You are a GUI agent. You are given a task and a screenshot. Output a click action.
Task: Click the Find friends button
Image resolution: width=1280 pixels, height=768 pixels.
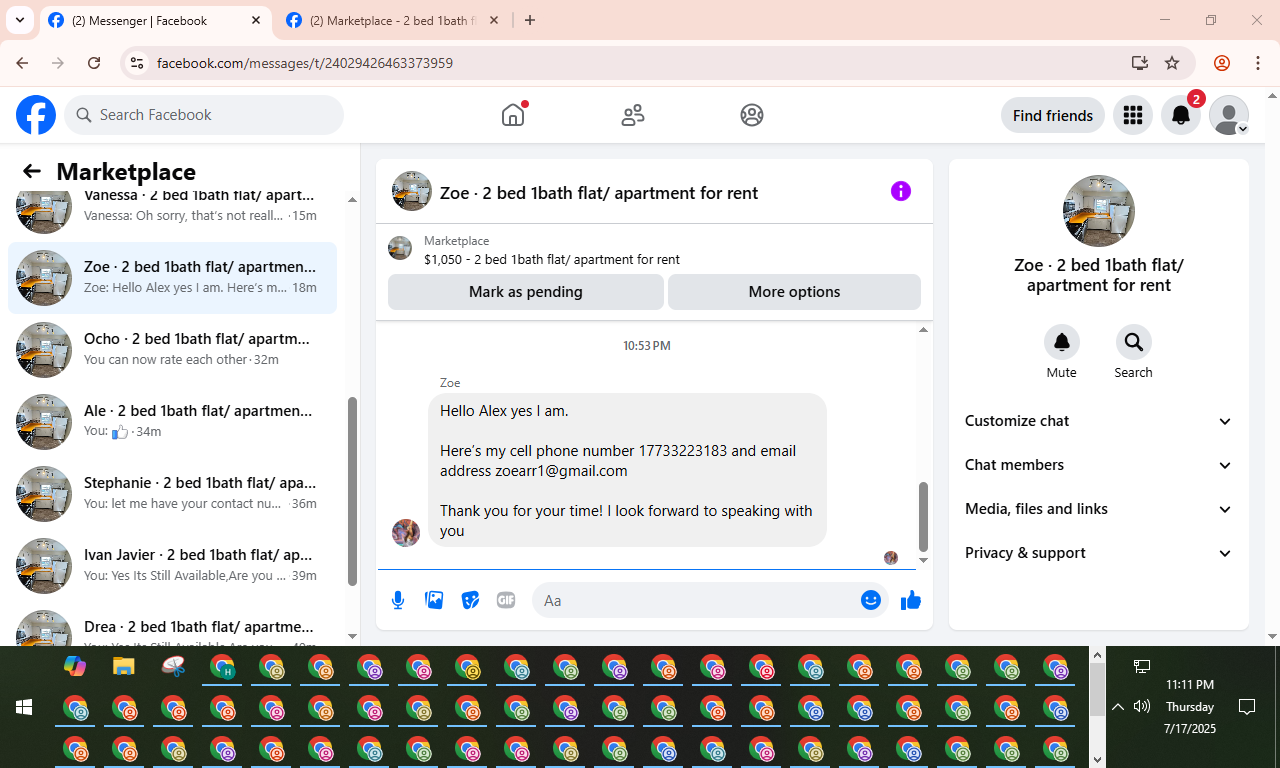tap(1053, 115)
